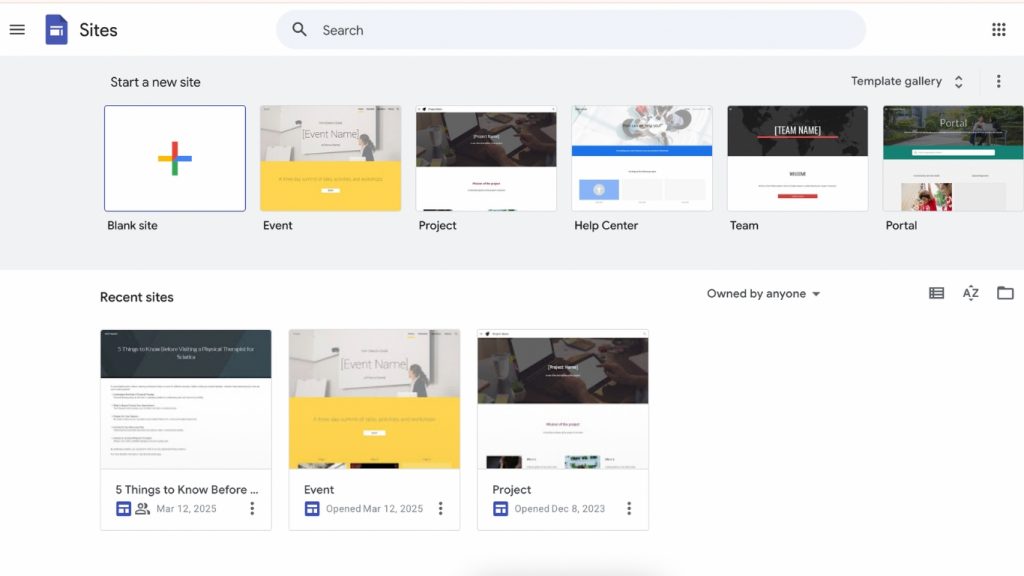This screenshot has height=576, width=1024.
Task: Open the folder organizer icon
Action: pyautogui.click(x=1005, y=293)
